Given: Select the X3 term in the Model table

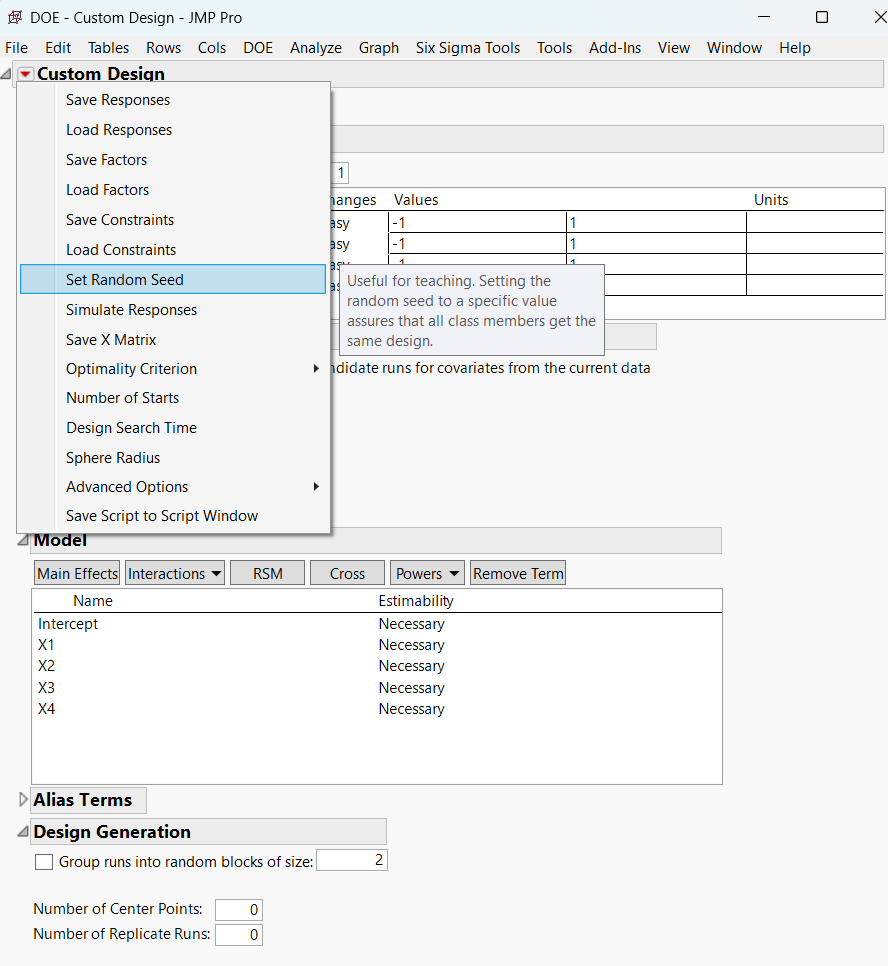Looking at the screenshot, I should coord(46,687).
